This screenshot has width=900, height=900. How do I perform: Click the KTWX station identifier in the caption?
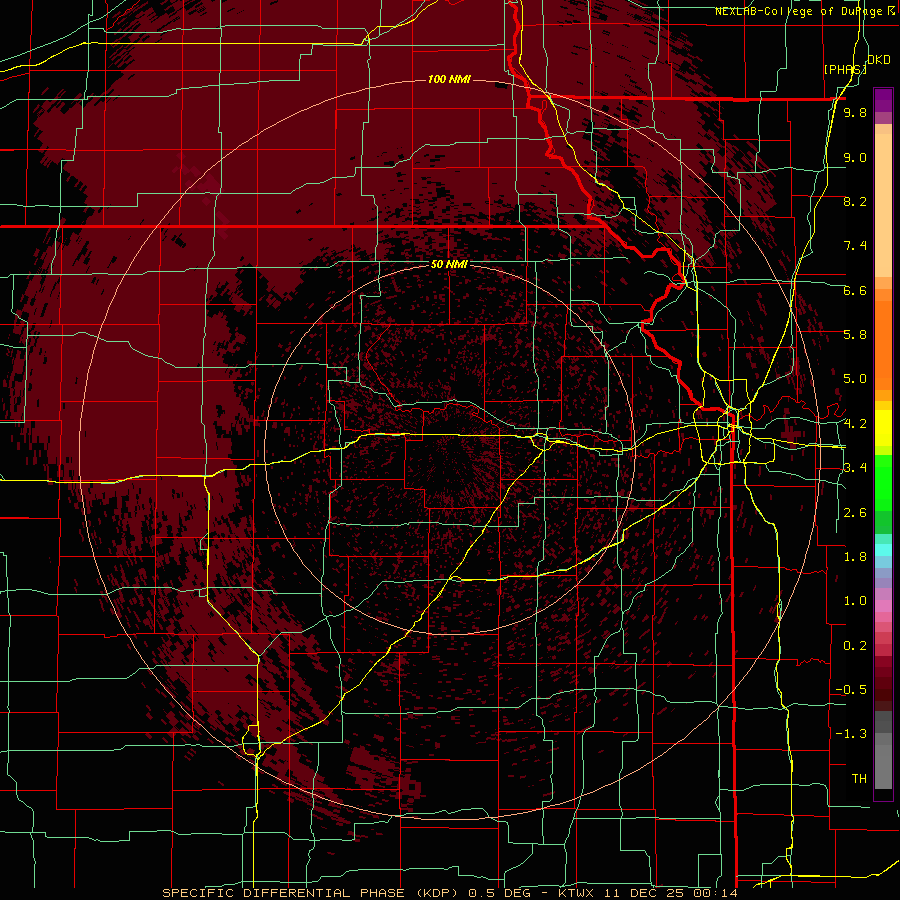tap(576, 893)
